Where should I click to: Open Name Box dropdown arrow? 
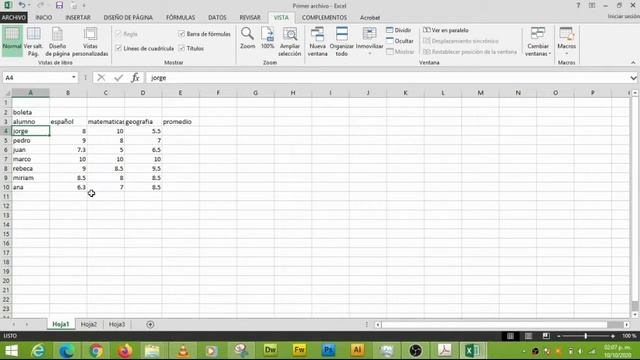click(x=73, y=78)
